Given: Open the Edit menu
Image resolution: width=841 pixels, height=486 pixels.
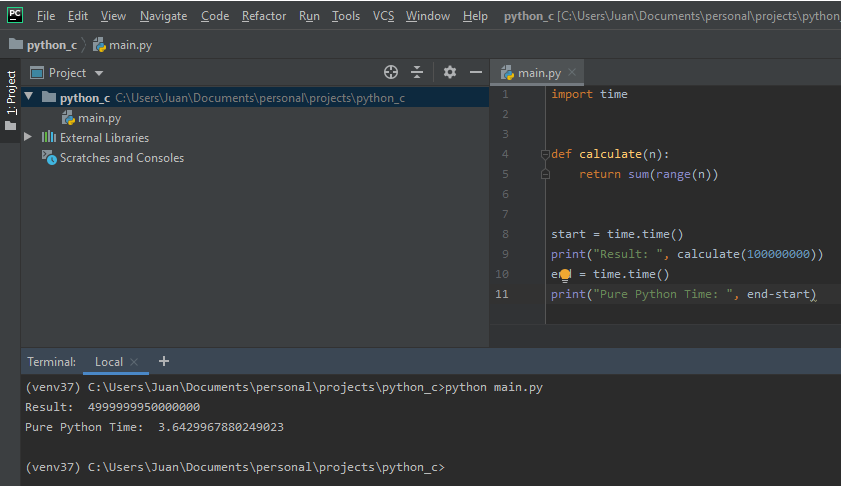Looking at the screenshot, I should pyautogui.click(x=78, y=16).
